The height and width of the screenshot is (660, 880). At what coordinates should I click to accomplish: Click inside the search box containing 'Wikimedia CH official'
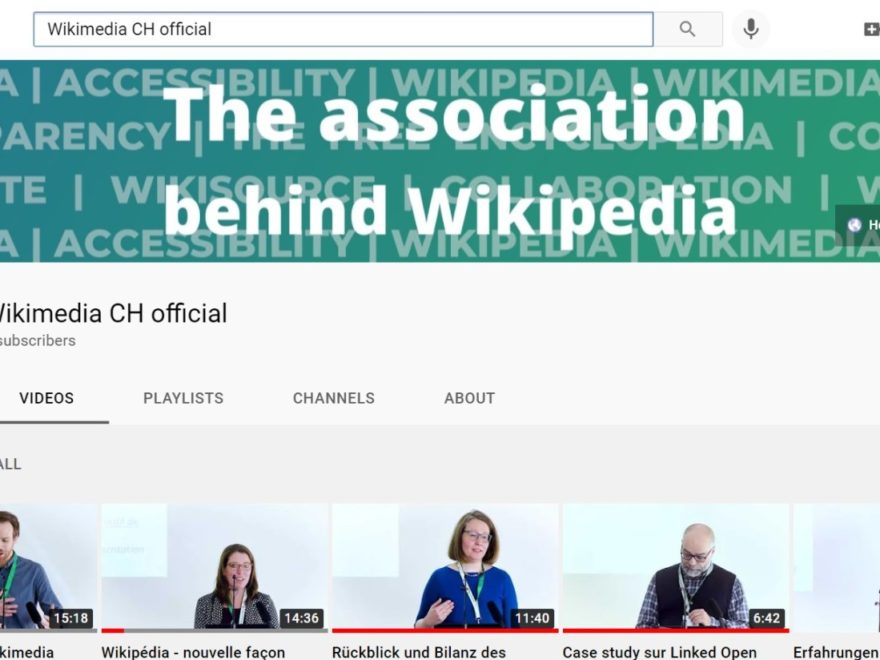click(342, 29)
